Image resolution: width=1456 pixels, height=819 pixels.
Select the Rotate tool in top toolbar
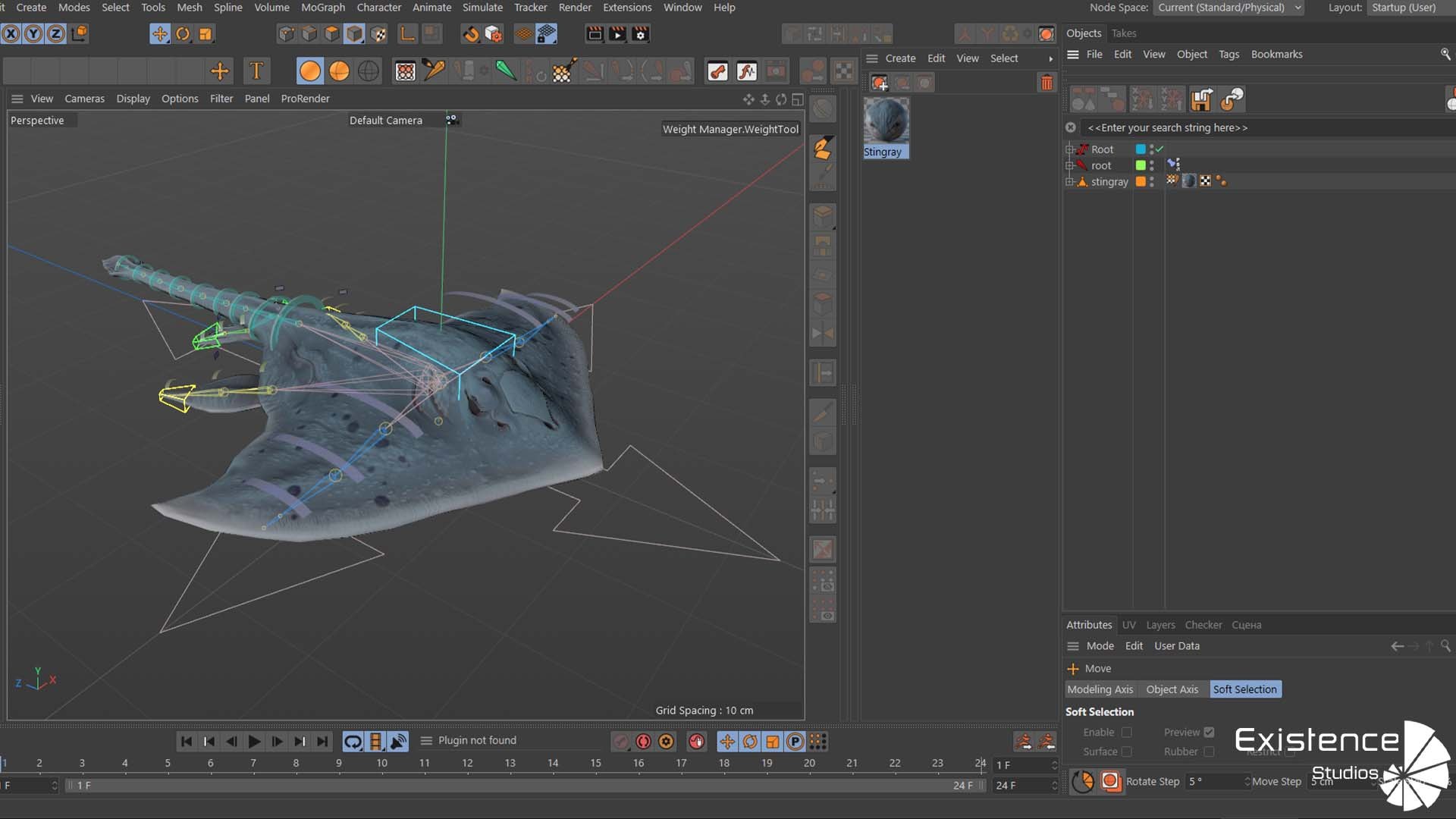(x=183, y=34)
